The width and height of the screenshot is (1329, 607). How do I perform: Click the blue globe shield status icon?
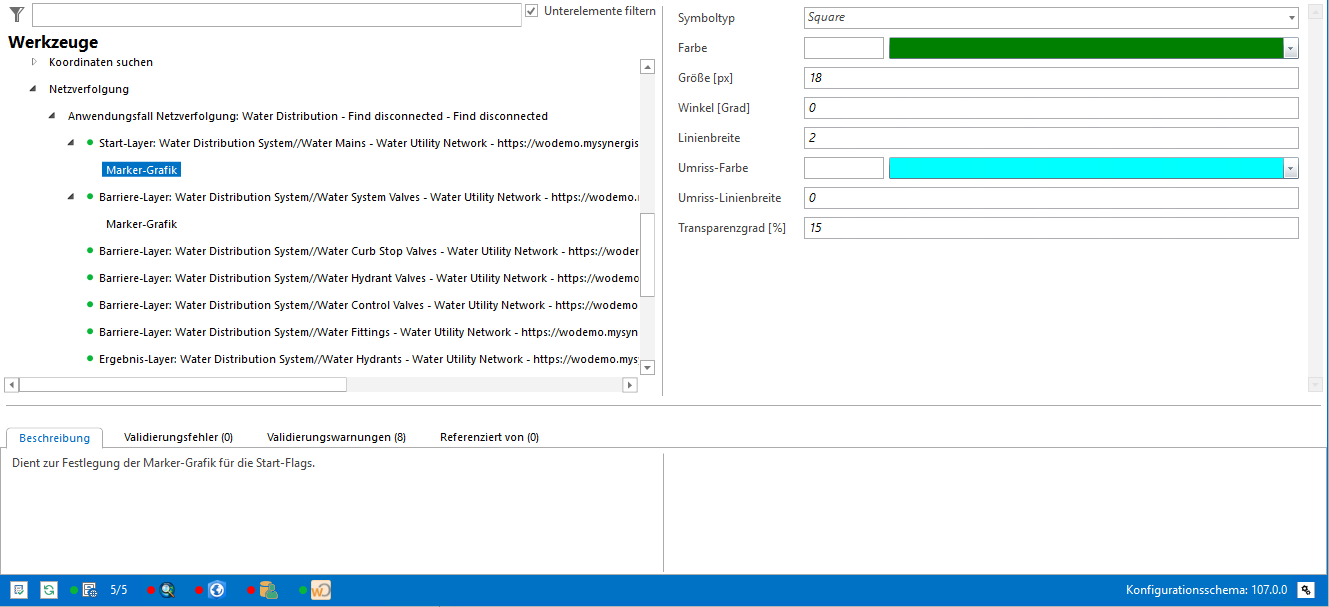point(216,590)
